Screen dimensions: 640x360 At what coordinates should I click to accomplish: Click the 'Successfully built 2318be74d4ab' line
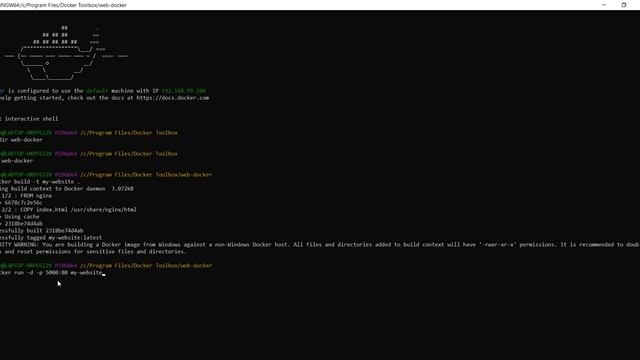pos(42,231)
